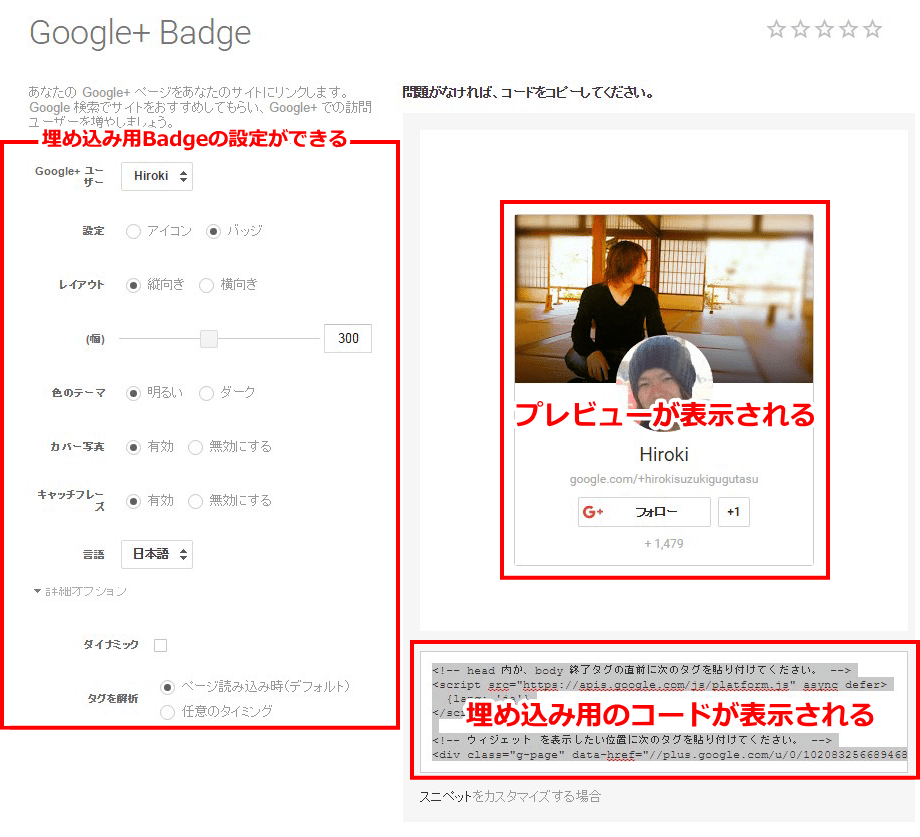Click the width input field showing 300
Image resolution: width=920 pixels, height=837 pixels.
click(x=348, y=338)
